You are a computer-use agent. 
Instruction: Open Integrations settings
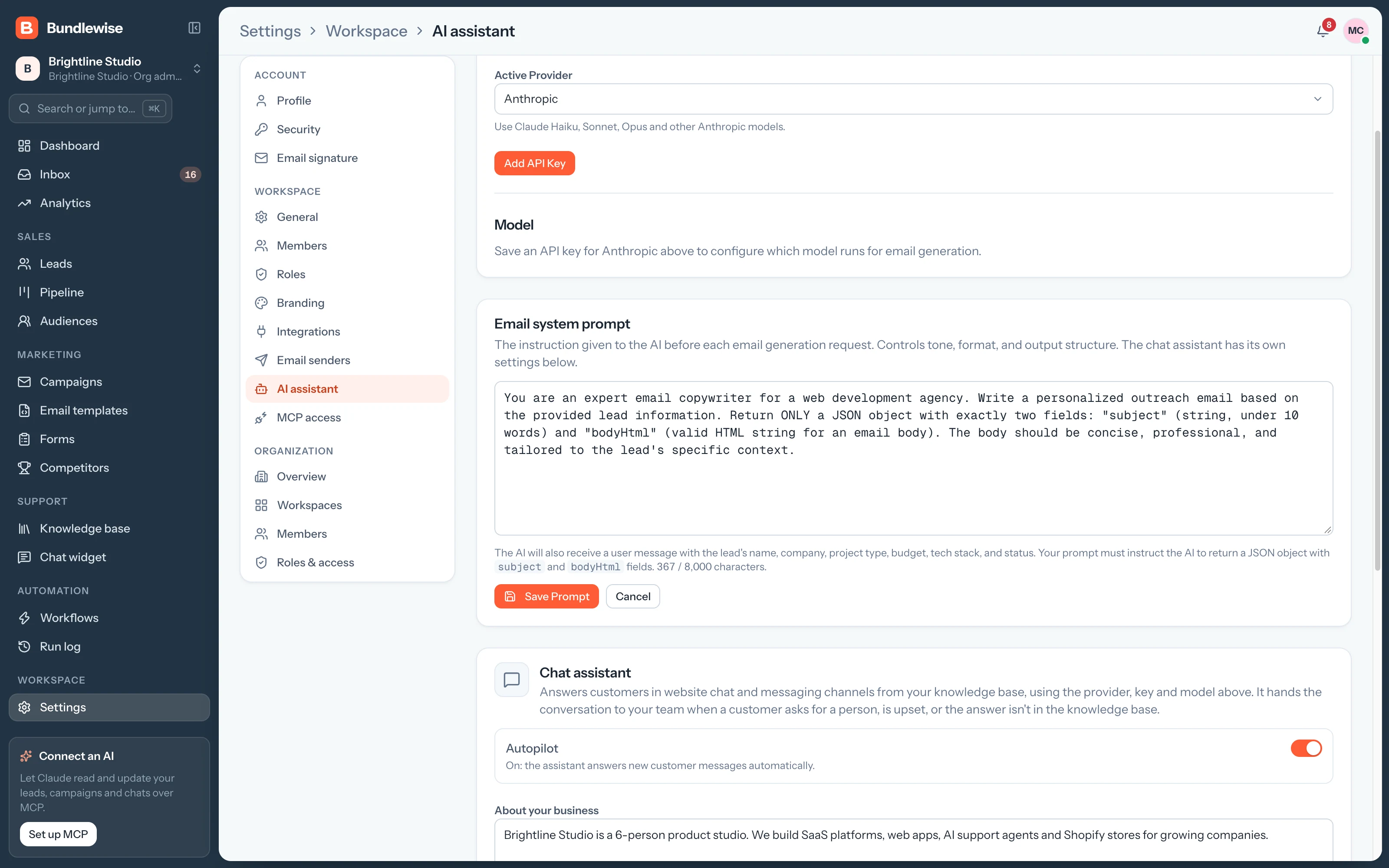click(x=347, y=332)
